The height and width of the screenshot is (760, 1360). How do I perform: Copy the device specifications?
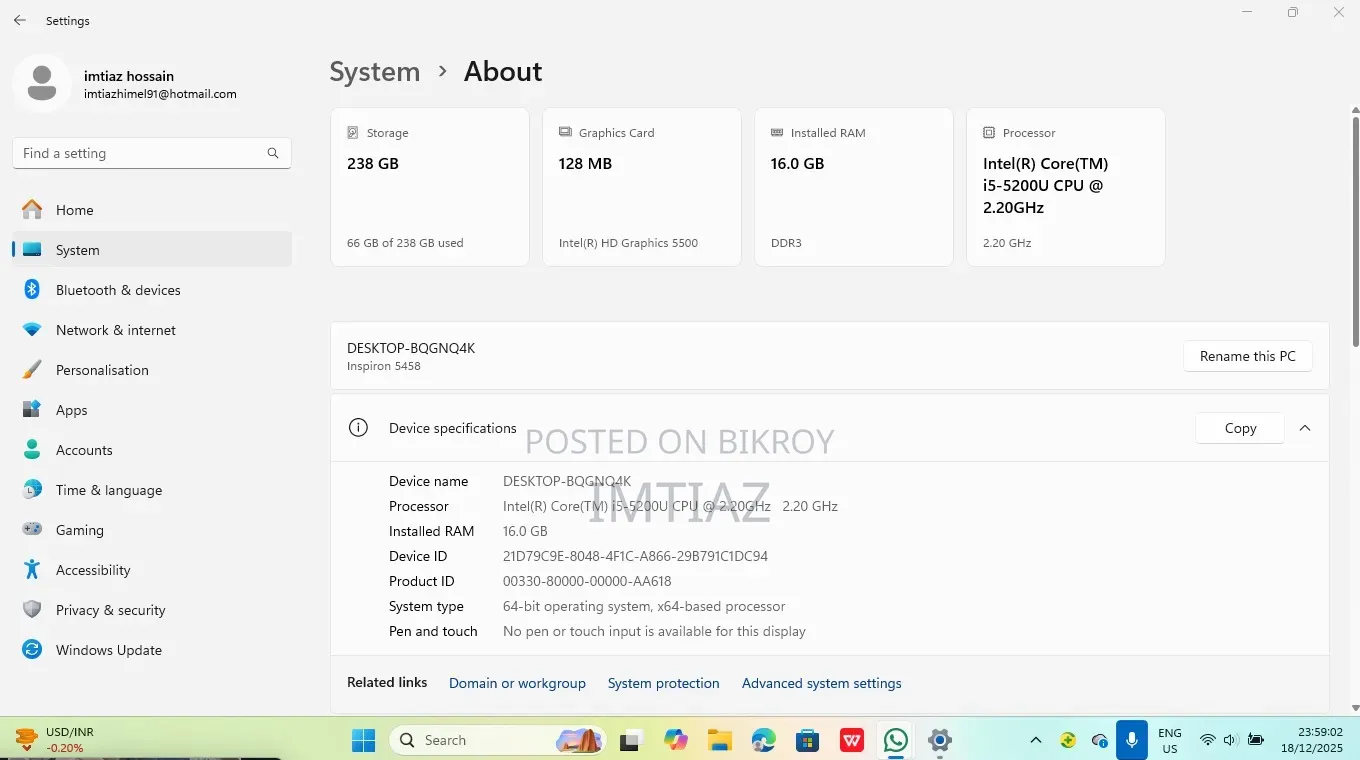click(1240, 428)
